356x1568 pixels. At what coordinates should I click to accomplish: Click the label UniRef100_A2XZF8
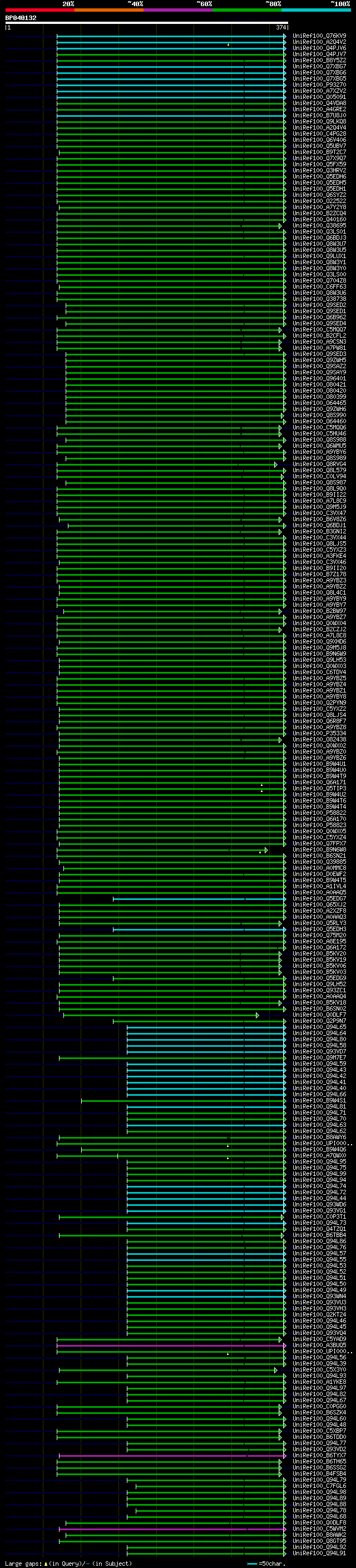pos(319,911)
